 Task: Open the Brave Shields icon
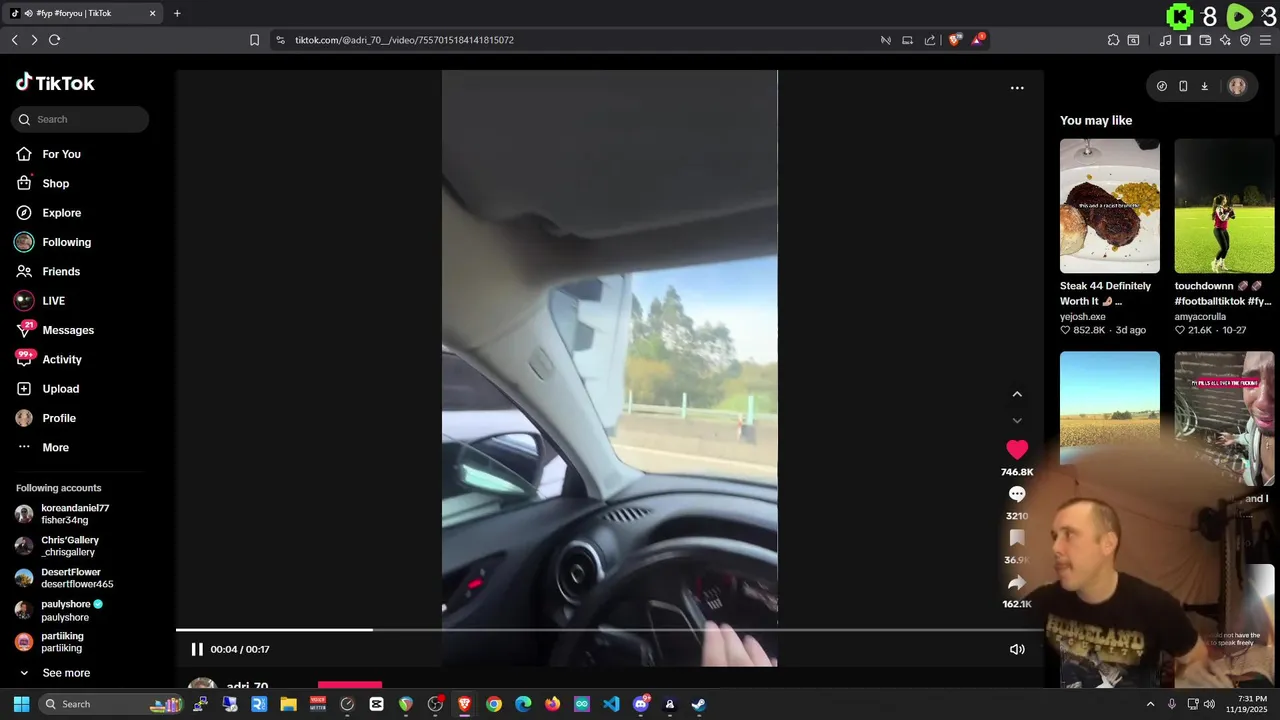tap(955, 40)
